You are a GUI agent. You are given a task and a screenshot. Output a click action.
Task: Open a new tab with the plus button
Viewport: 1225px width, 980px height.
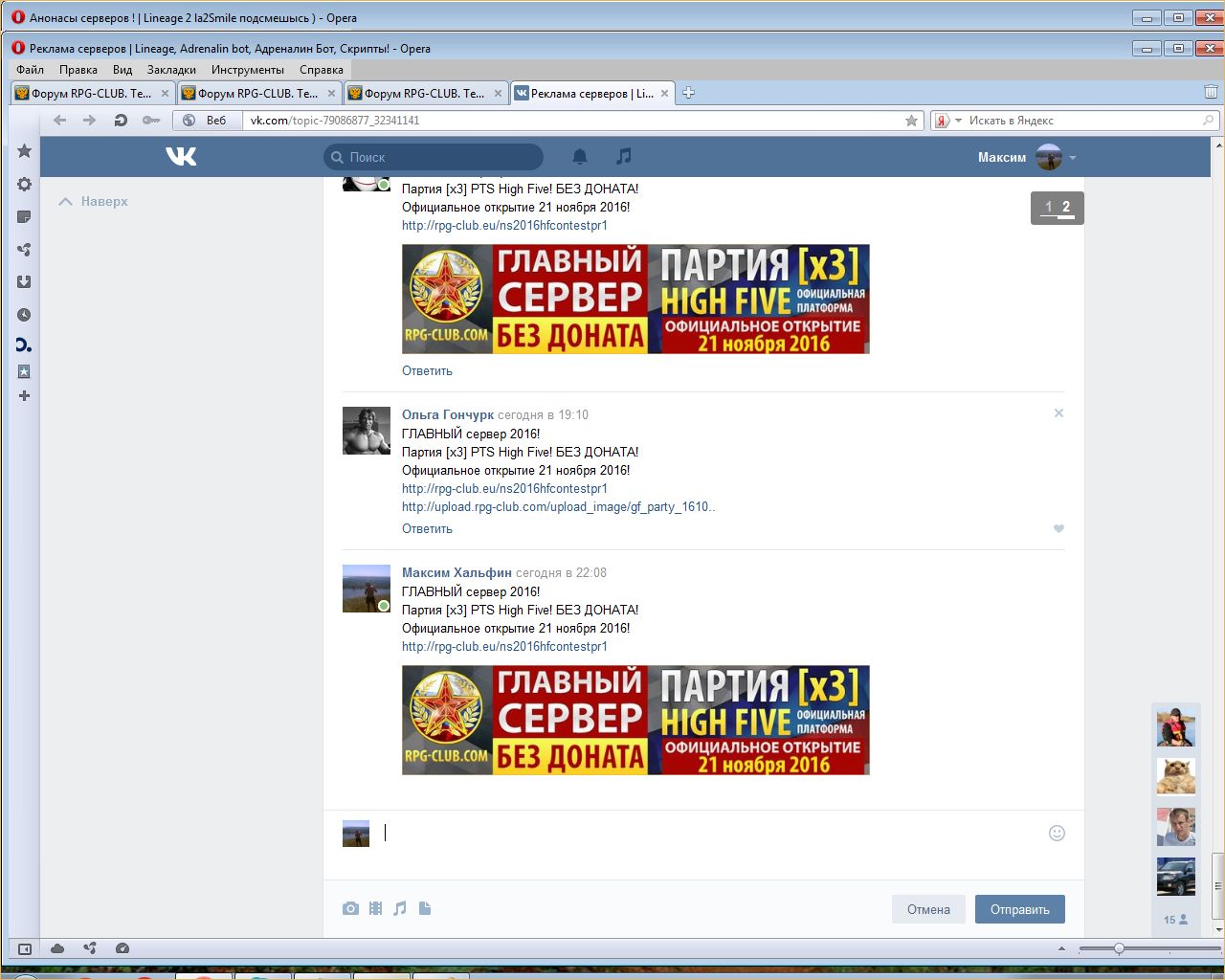688,93
